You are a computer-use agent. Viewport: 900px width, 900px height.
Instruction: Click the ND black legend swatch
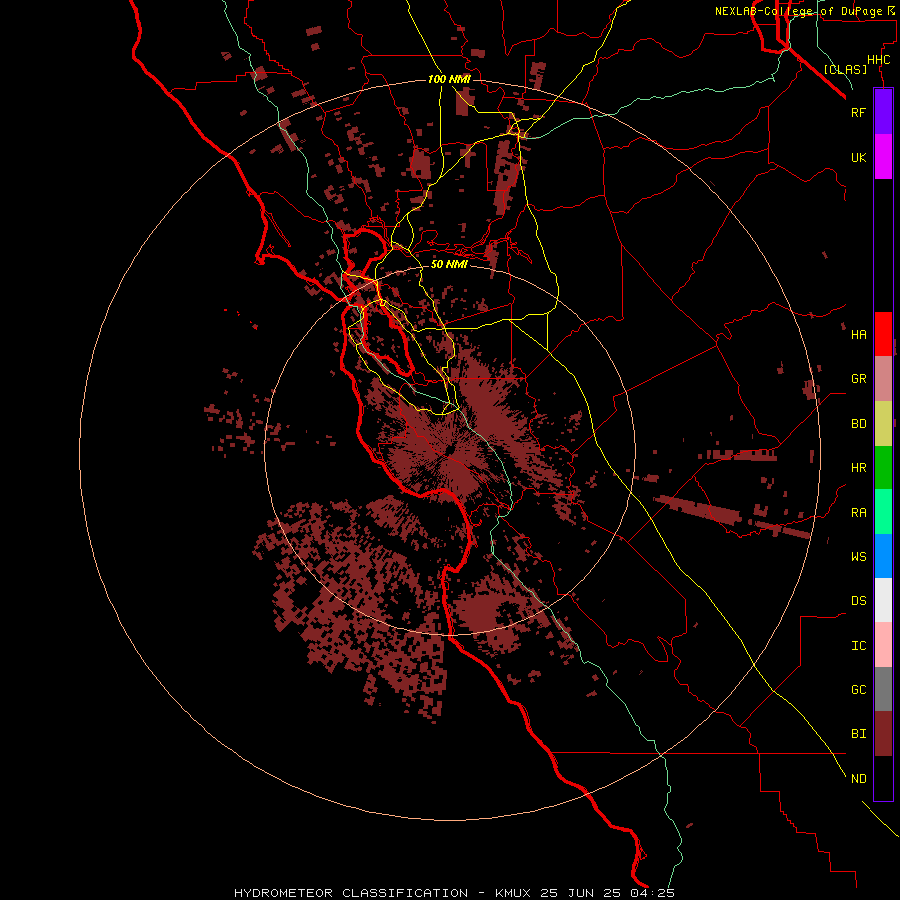[883, 778]
